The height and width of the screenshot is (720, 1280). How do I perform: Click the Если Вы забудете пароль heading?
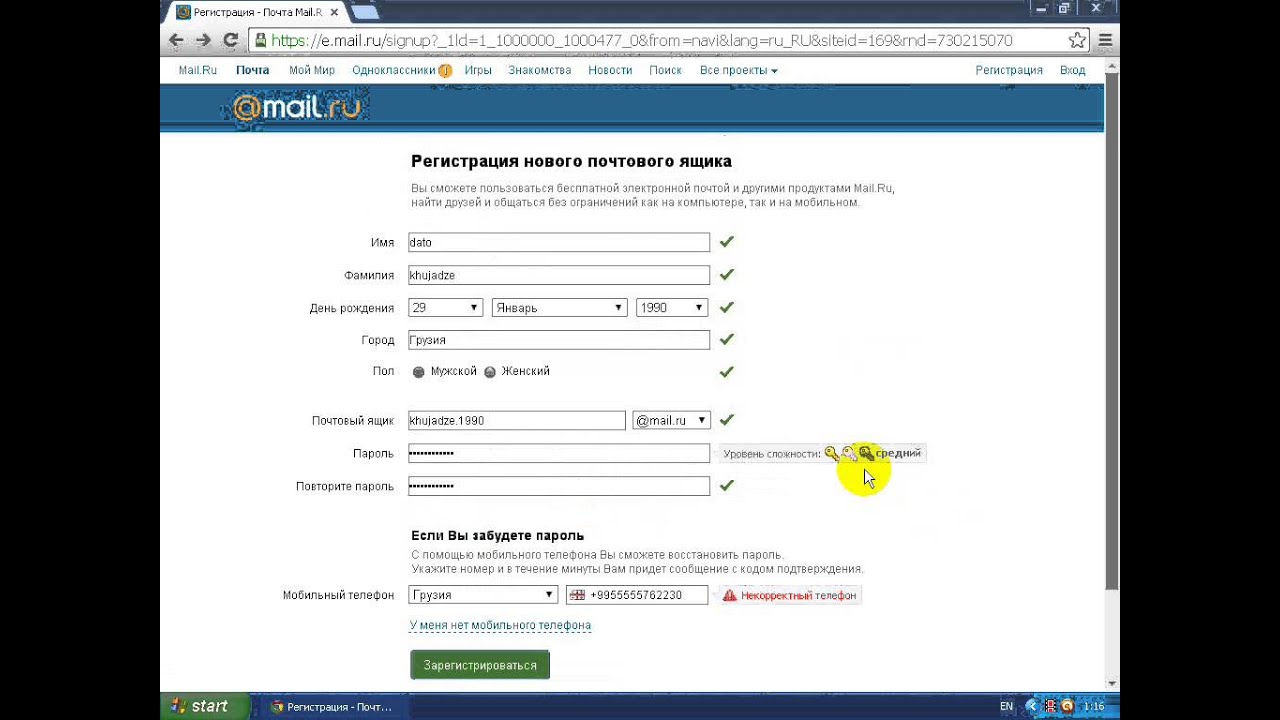[x=497, y=536]
